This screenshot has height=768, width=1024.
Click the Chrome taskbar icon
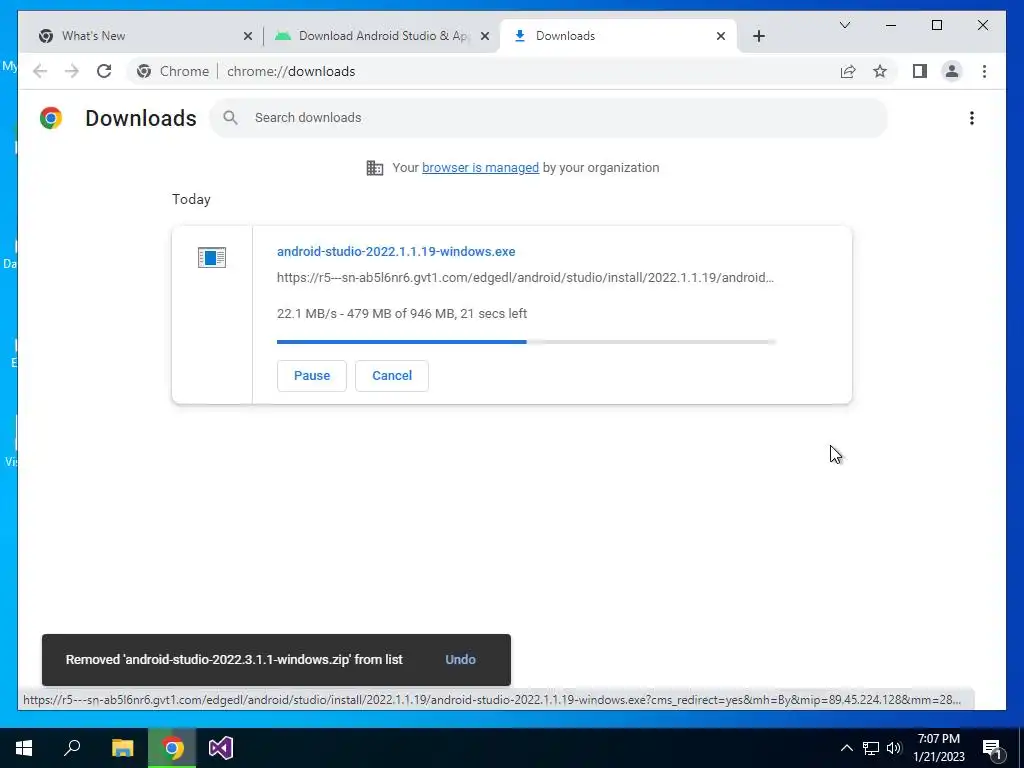(x=172, y=748)
